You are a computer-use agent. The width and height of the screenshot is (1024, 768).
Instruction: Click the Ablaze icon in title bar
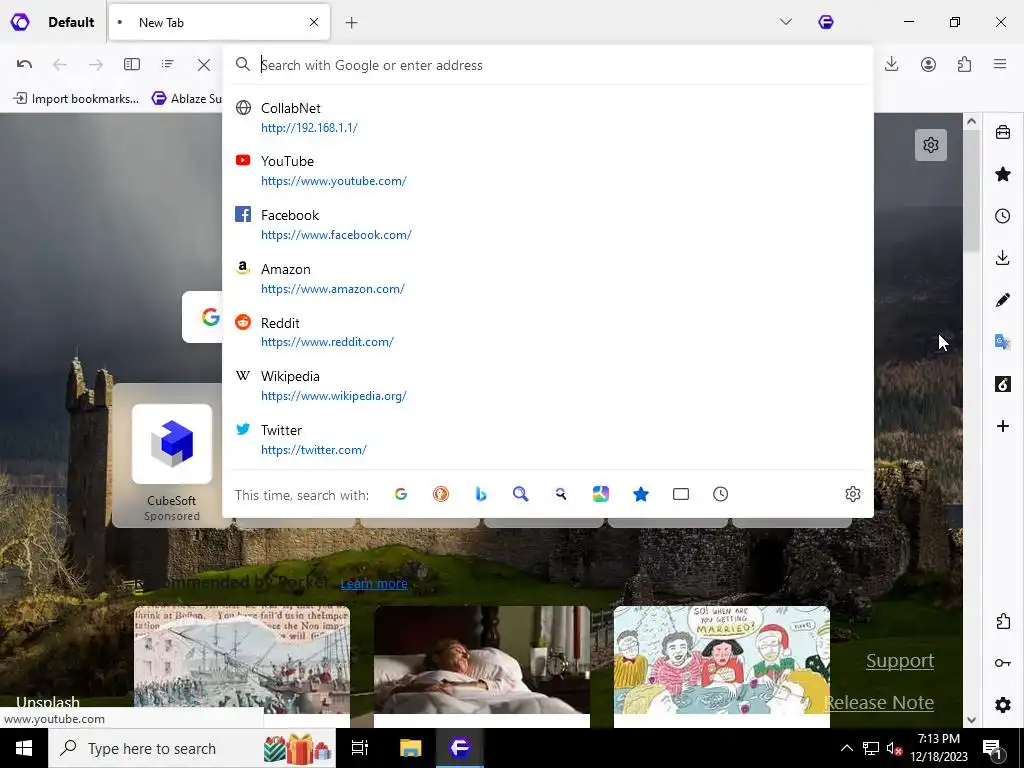pos(826,22)
